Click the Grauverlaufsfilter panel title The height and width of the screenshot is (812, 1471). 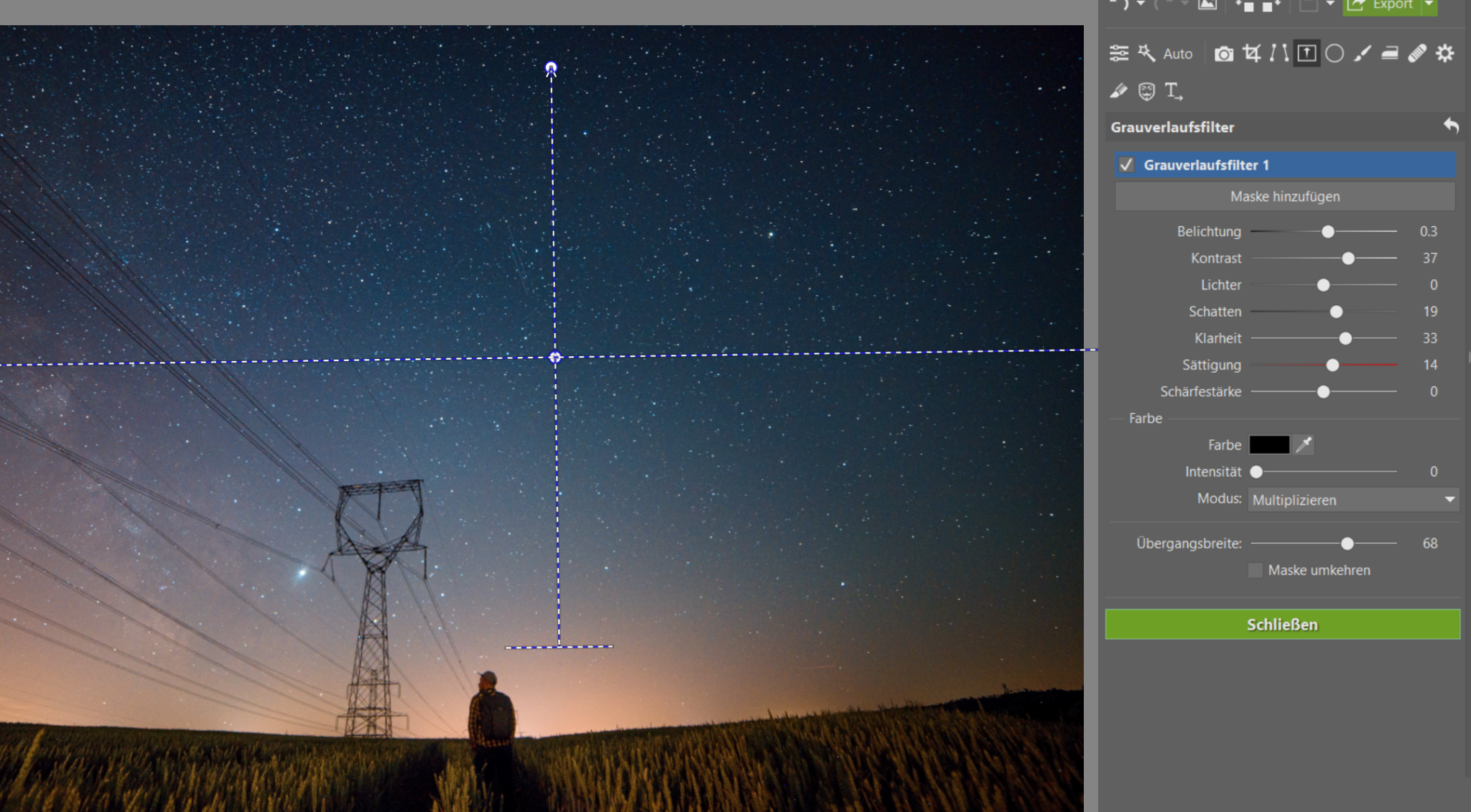coord(1172,127)
